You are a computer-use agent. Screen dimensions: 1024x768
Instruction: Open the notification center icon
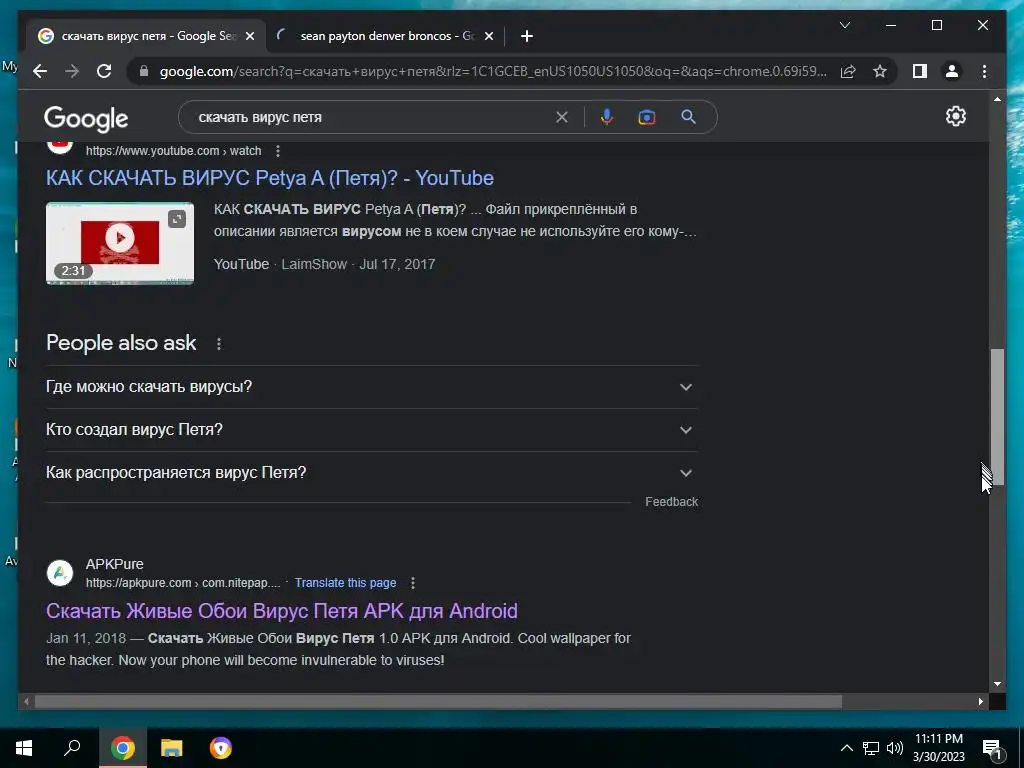click(x=992, y=749)
